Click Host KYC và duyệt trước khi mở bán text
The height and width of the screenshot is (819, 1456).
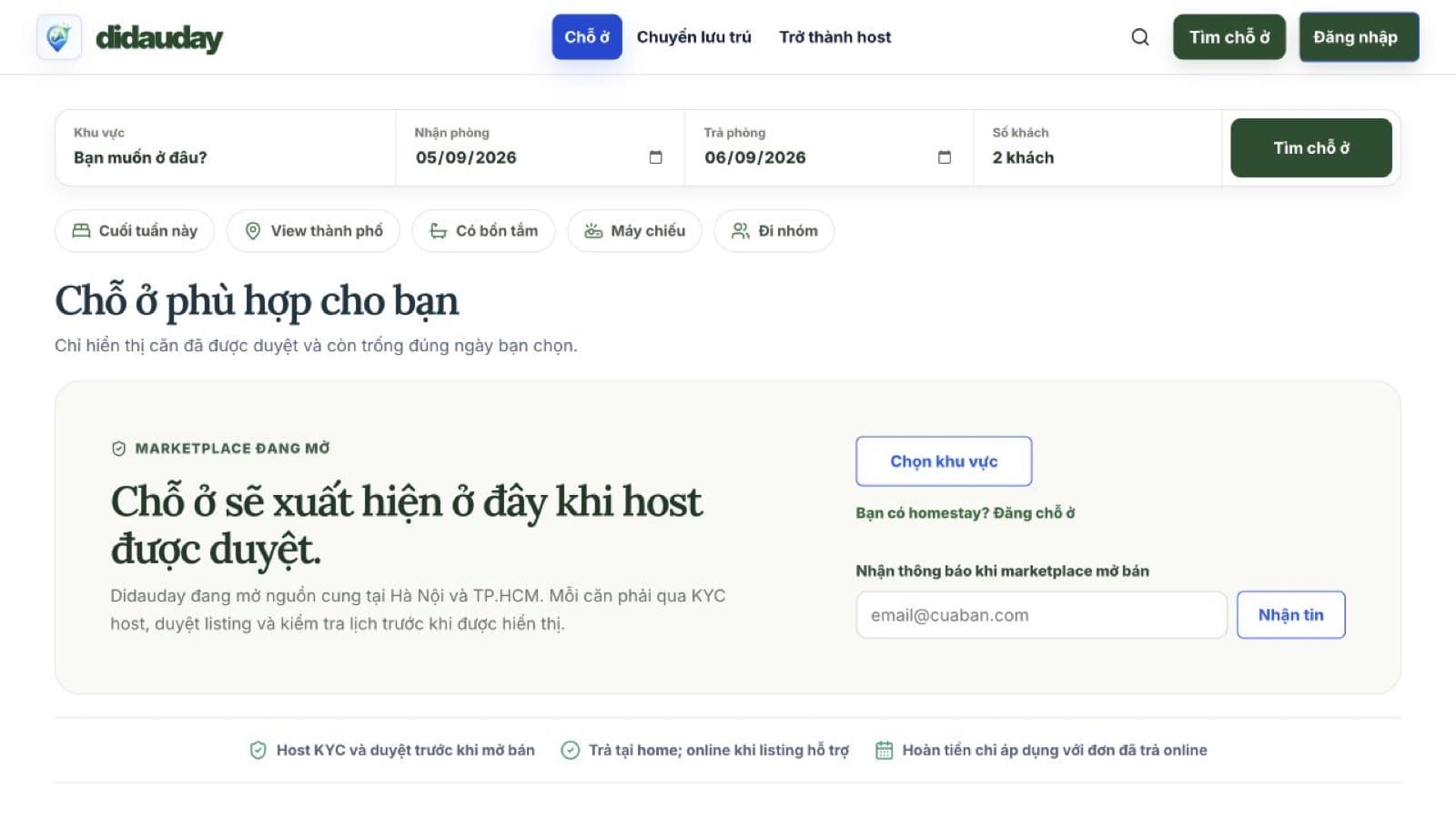[406, 750]
